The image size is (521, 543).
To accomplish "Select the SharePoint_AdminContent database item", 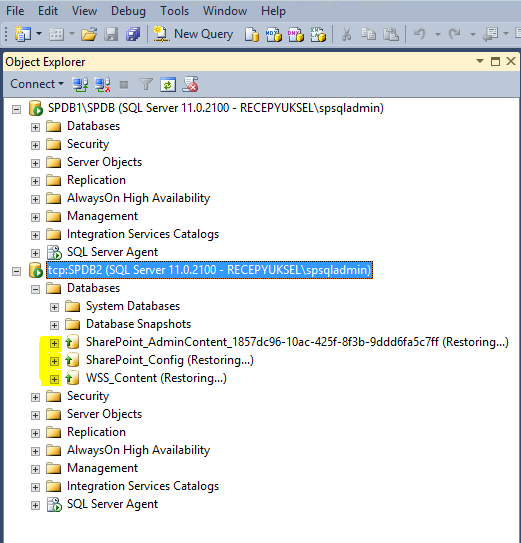I will [x=297, y=342].
